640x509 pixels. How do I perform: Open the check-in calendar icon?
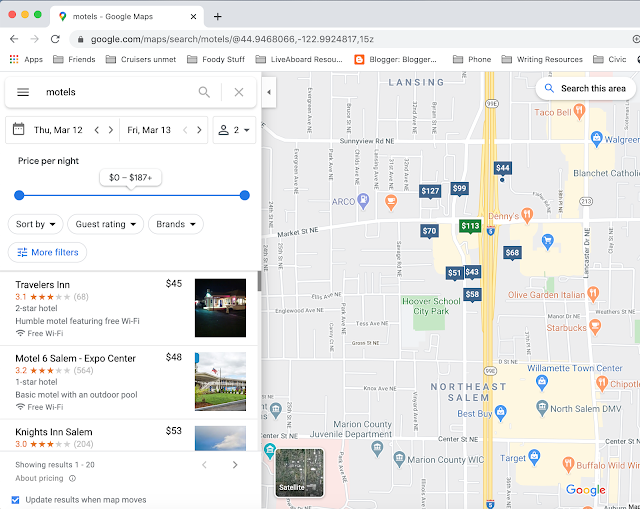(x=18, y=129)
